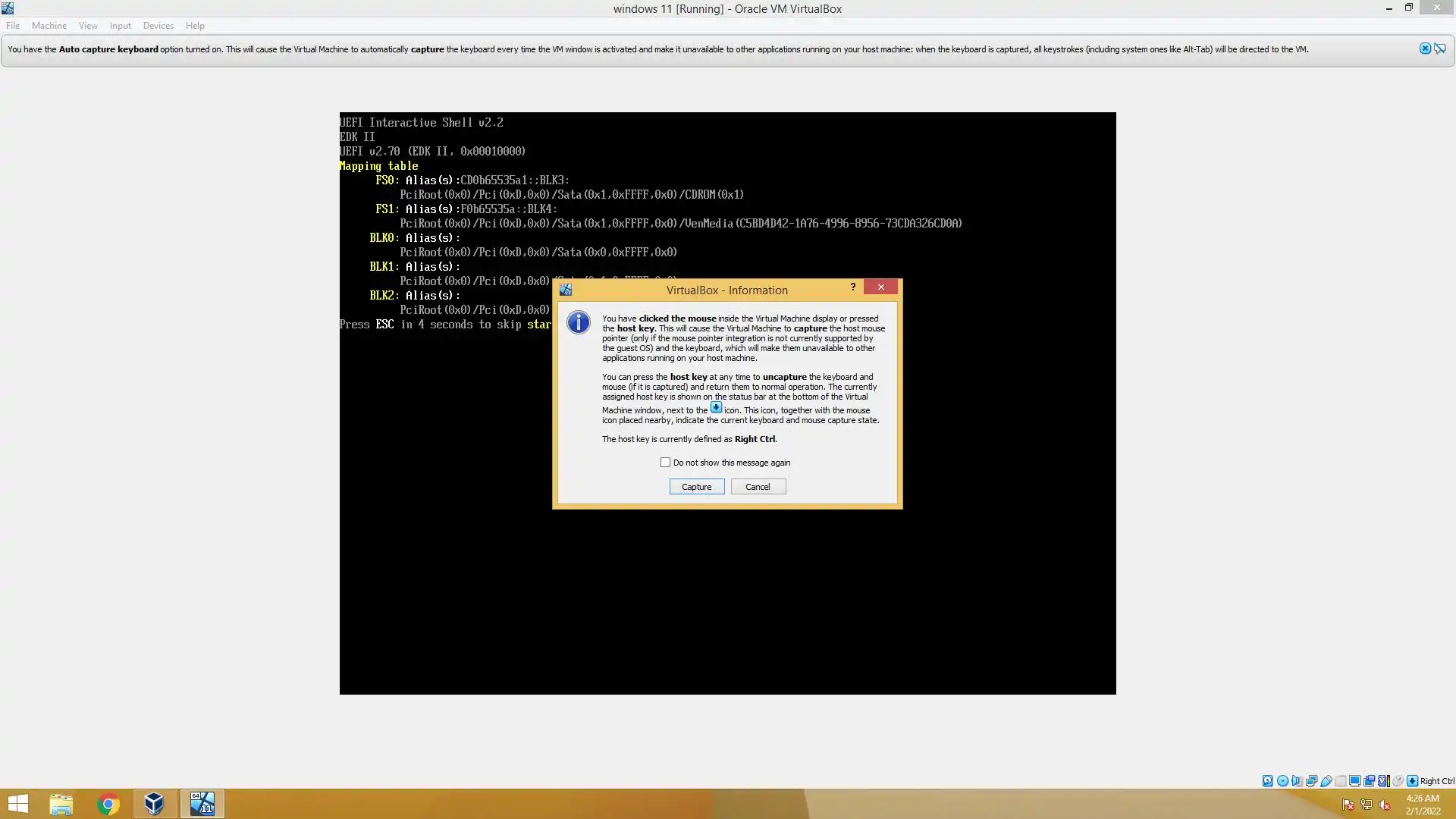The width and height of the screenshot is (1456, 819).
Task: Click the dialog help question mark button
Action: tap(853, 287)
